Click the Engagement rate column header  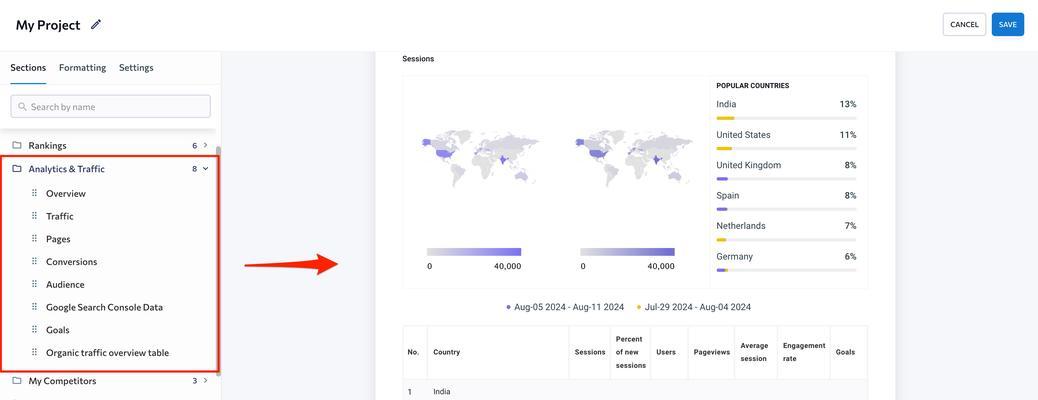tap(804, 352)
